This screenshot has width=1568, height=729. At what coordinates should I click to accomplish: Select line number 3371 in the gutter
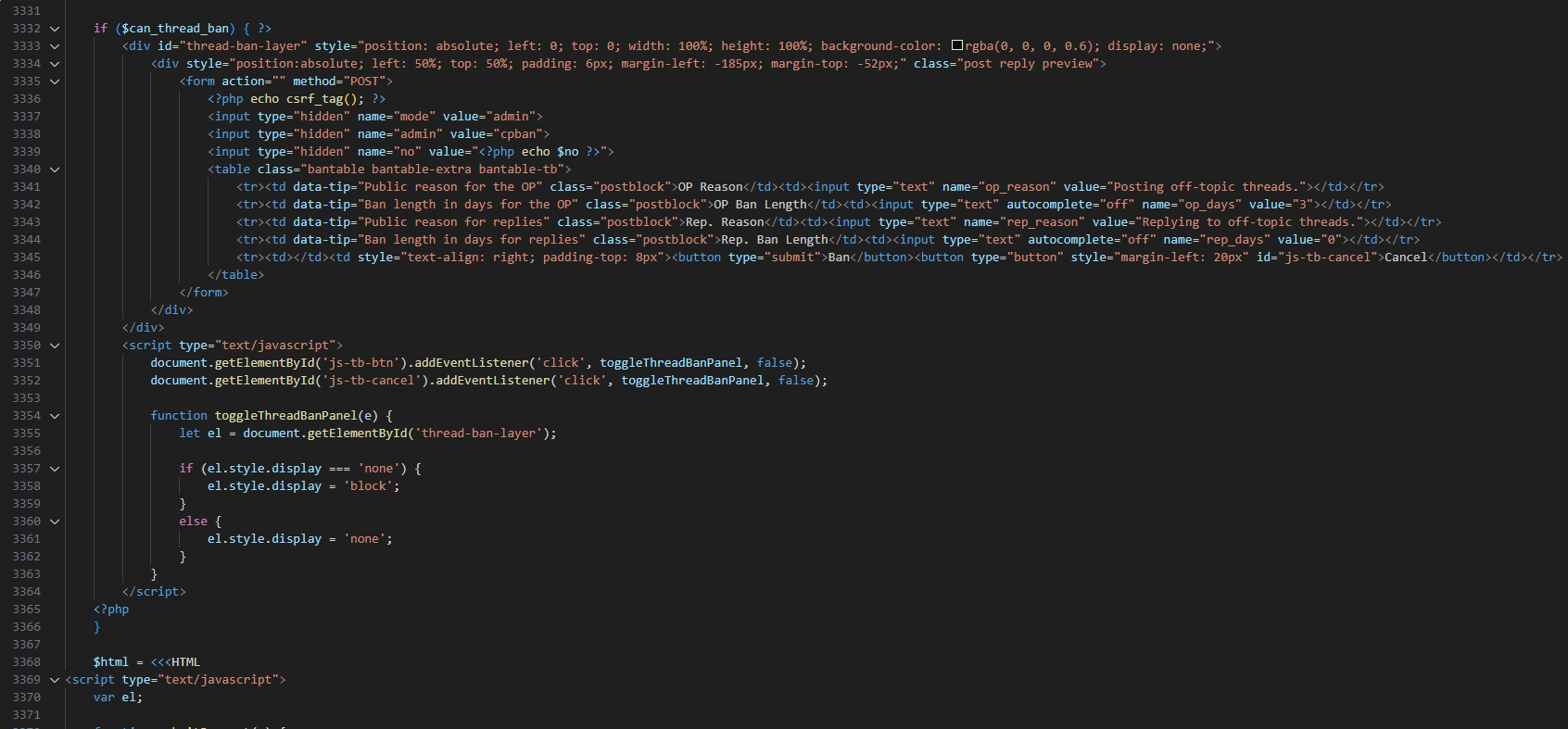pos(27,715)
